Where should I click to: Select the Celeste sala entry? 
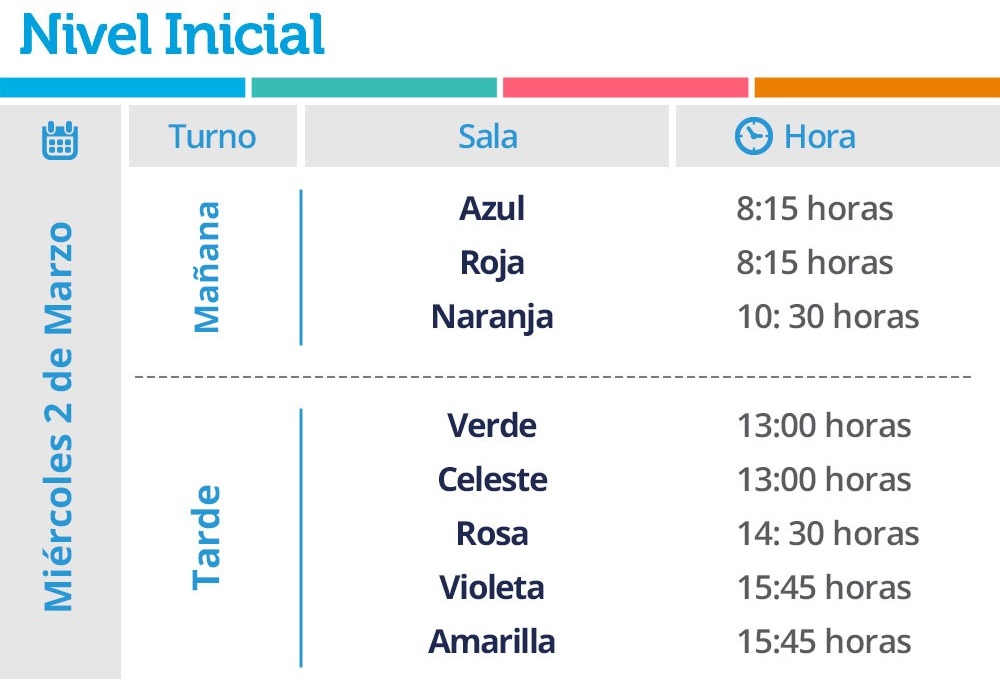coord(492,479)
